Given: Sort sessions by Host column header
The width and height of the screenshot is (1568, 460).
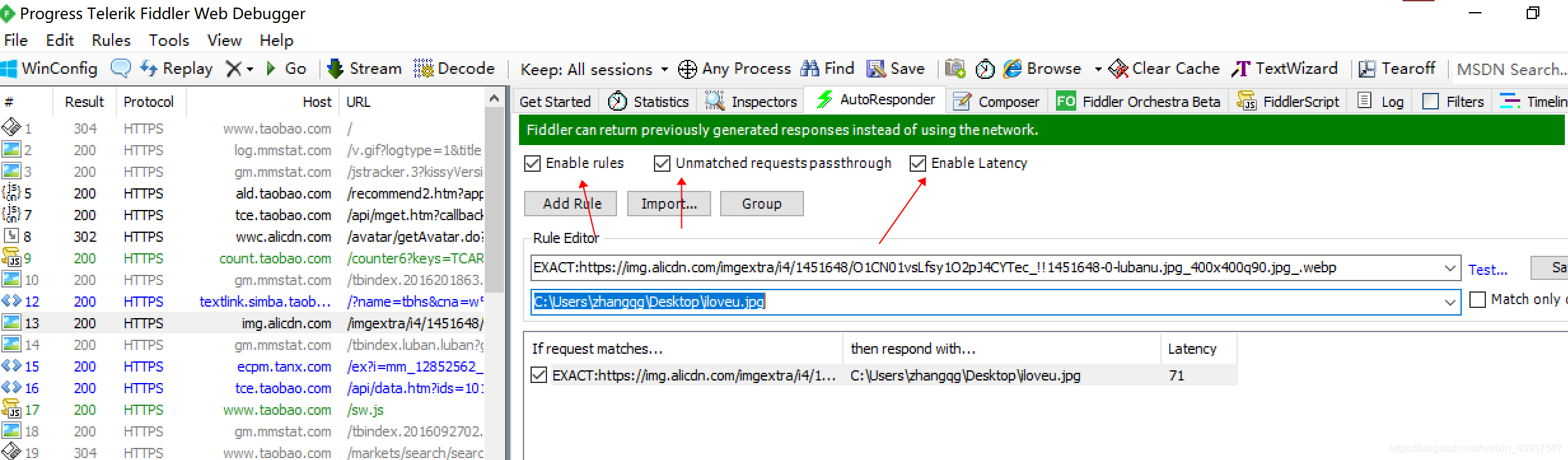Looking at the screenshot, I should tap(262, 102).
